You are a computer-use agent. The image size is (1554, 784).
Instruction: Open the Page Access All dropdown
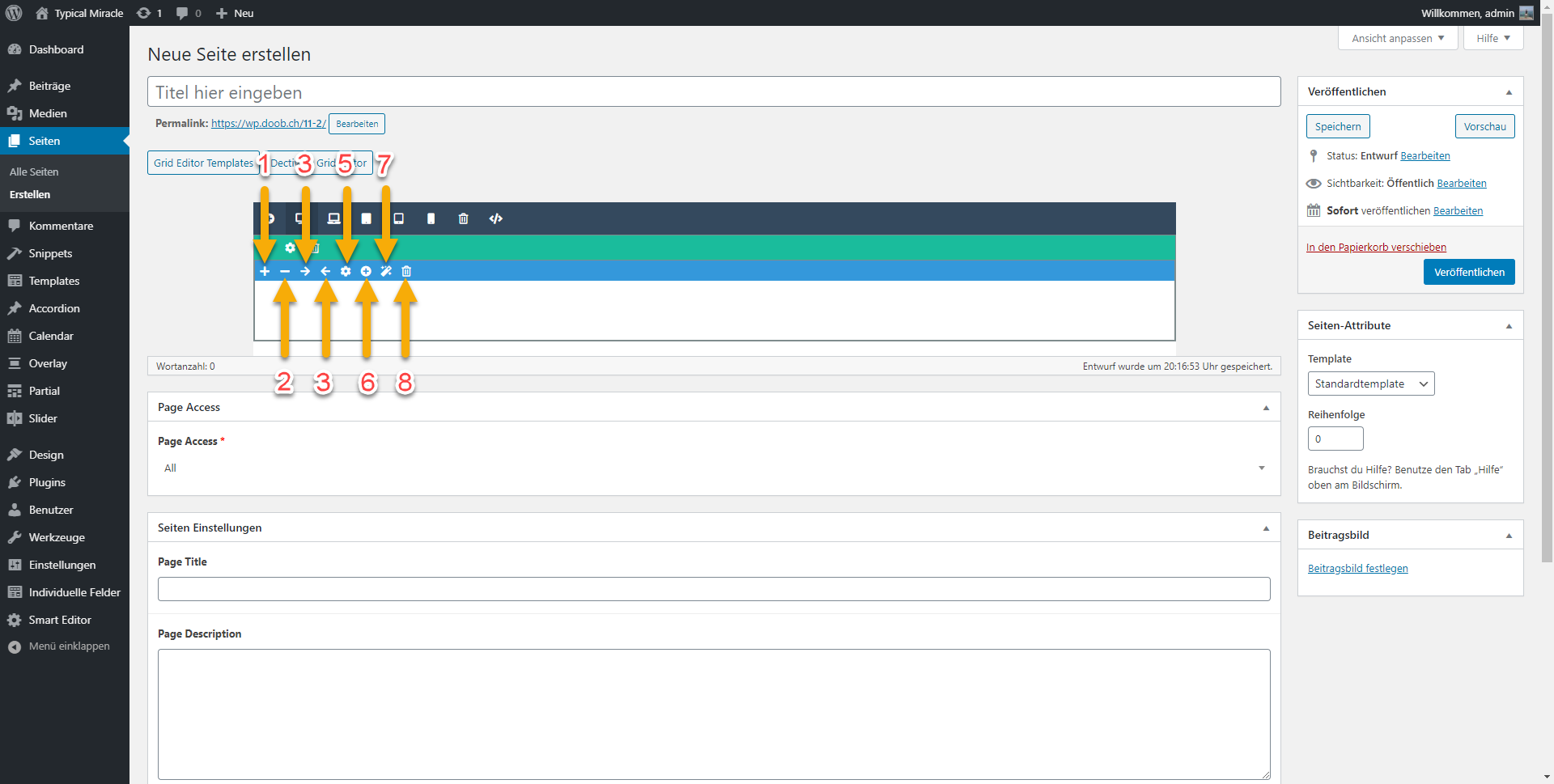(714, 468)
